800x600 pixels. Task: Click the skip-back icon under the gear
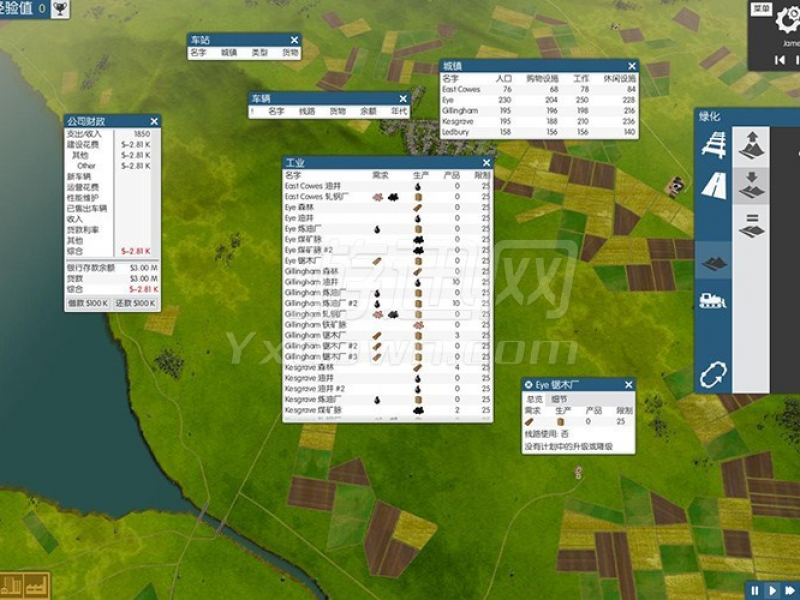[x=780, y=60]
